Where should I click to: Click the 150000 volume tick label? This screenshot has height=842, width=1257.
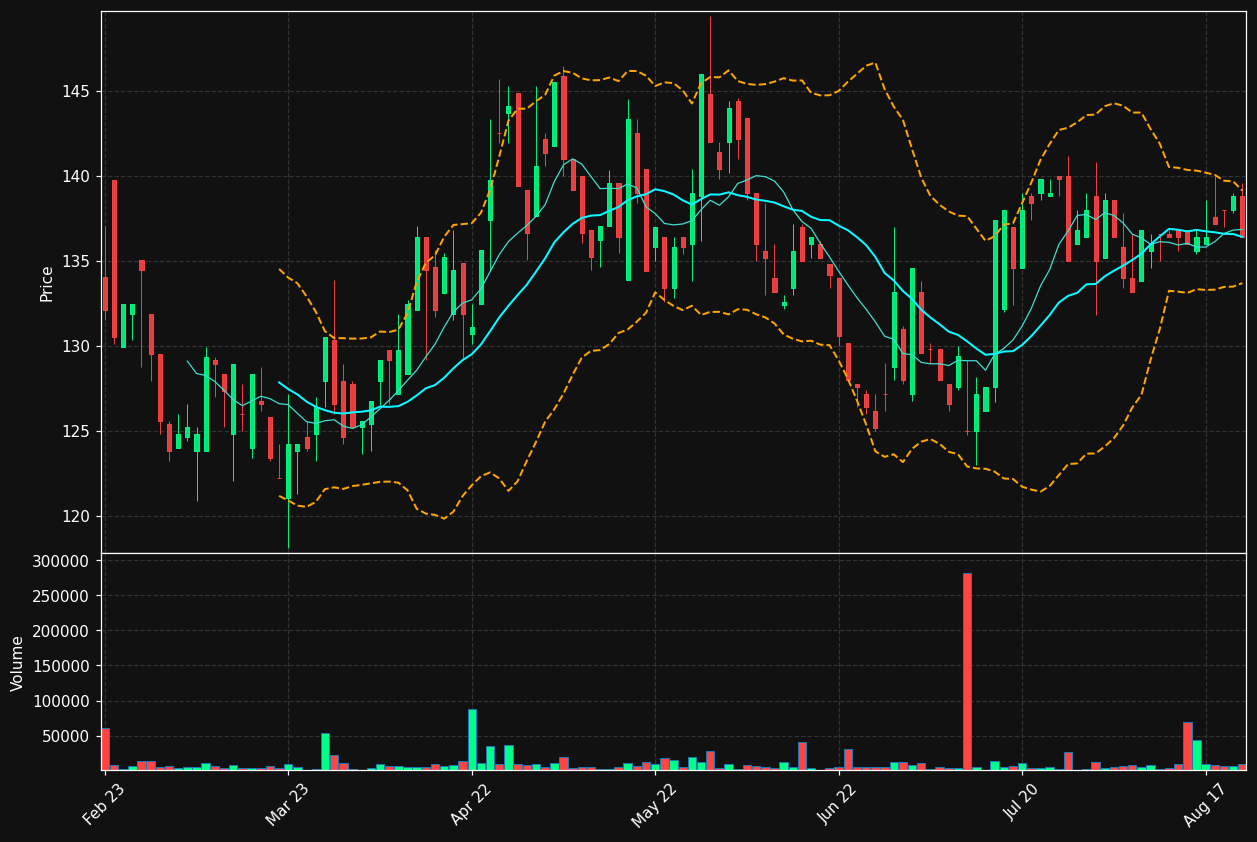click(62, 667)
